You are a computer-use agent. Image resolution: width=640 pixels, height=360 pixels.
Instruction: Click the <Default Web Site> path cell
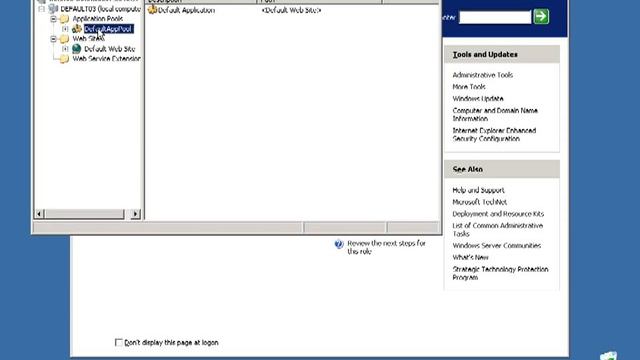tap(291, 10)
